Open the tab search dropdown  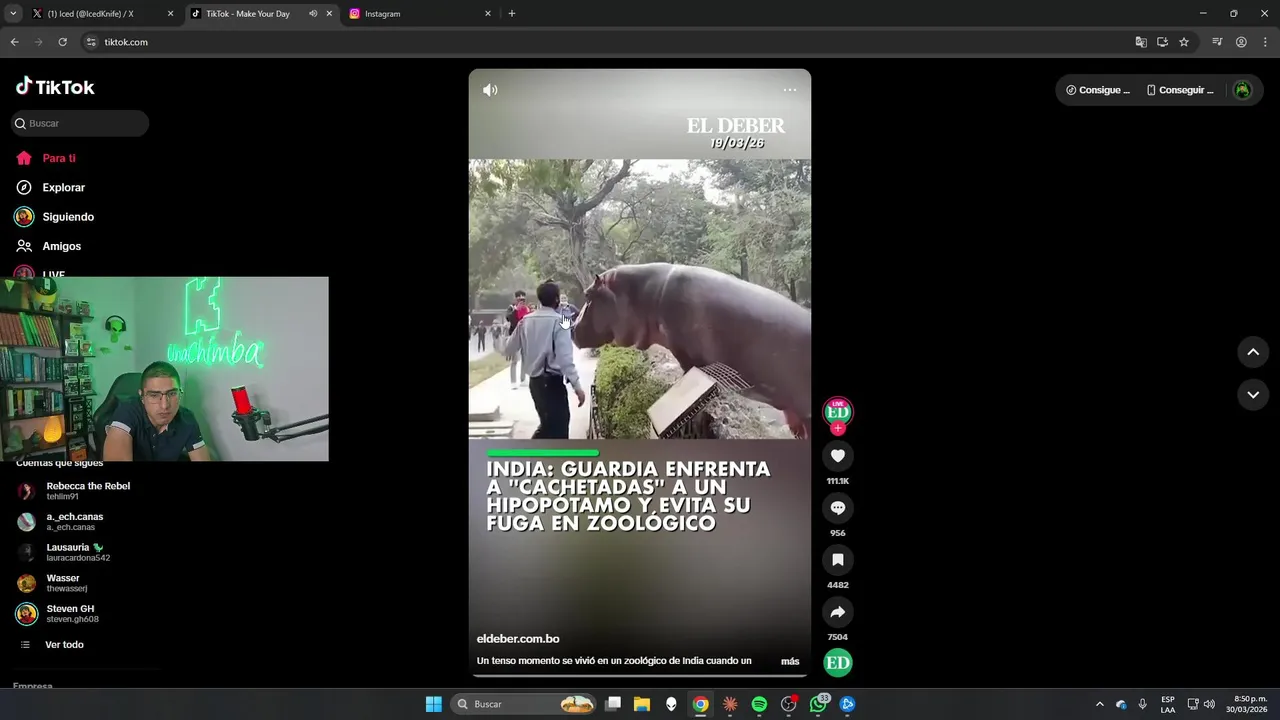click(13, 14)
